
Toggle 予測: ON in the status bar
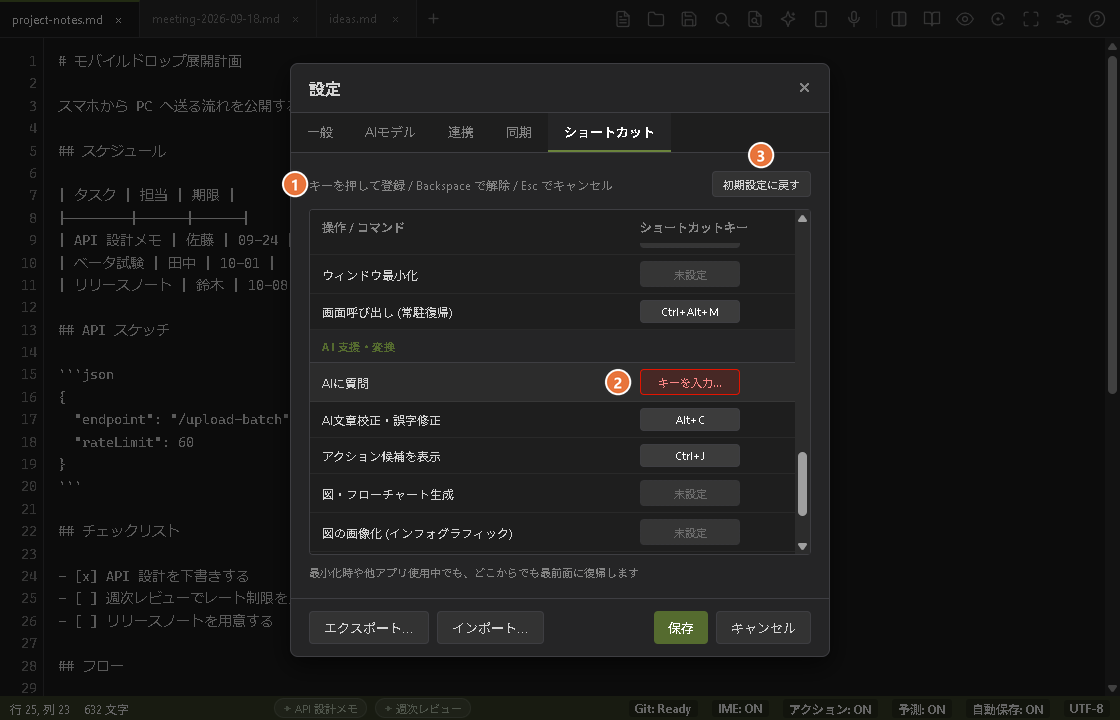[x=921, y=709]
